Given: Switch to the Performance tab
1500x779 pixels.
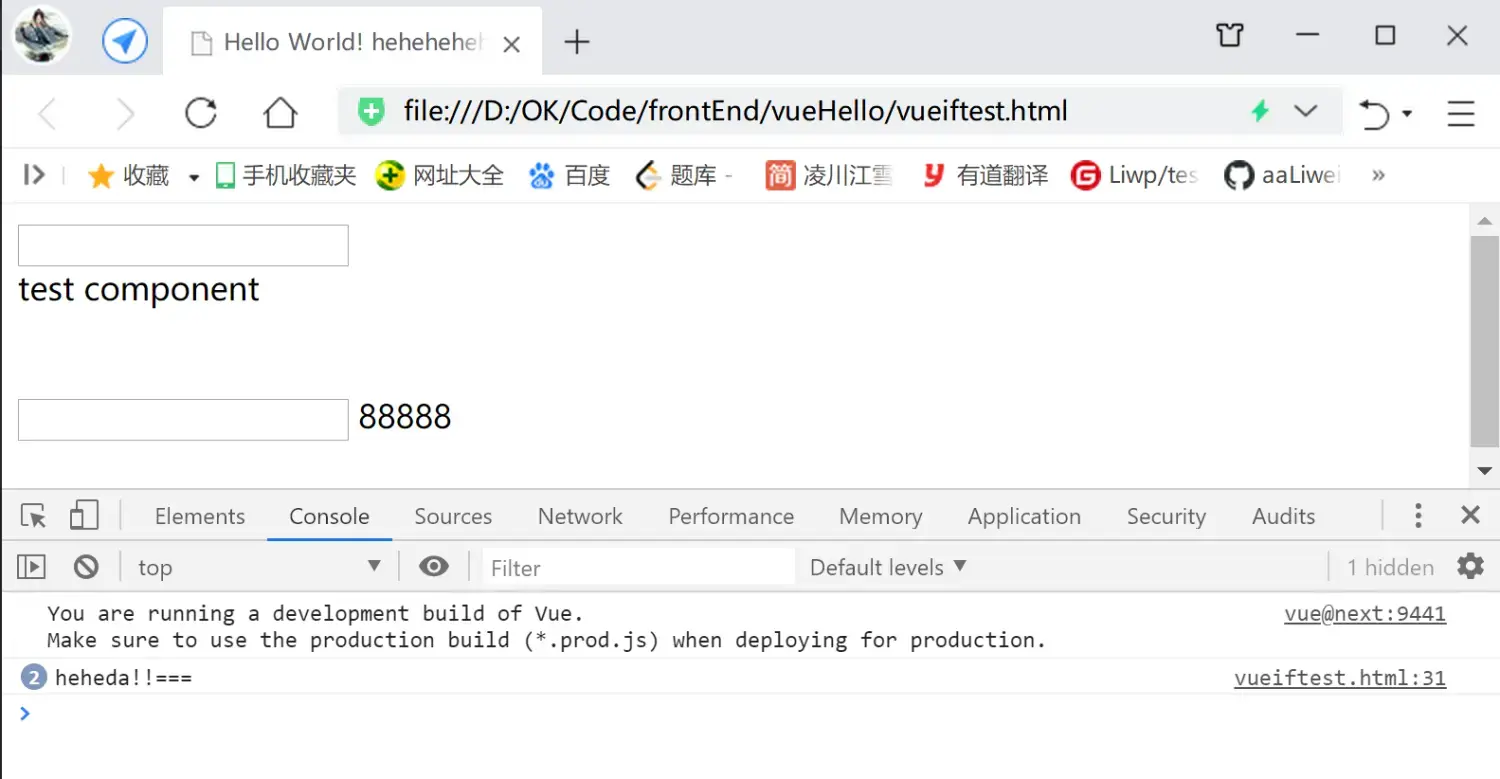Looking at the screenshot, I should tap(731, 516).
